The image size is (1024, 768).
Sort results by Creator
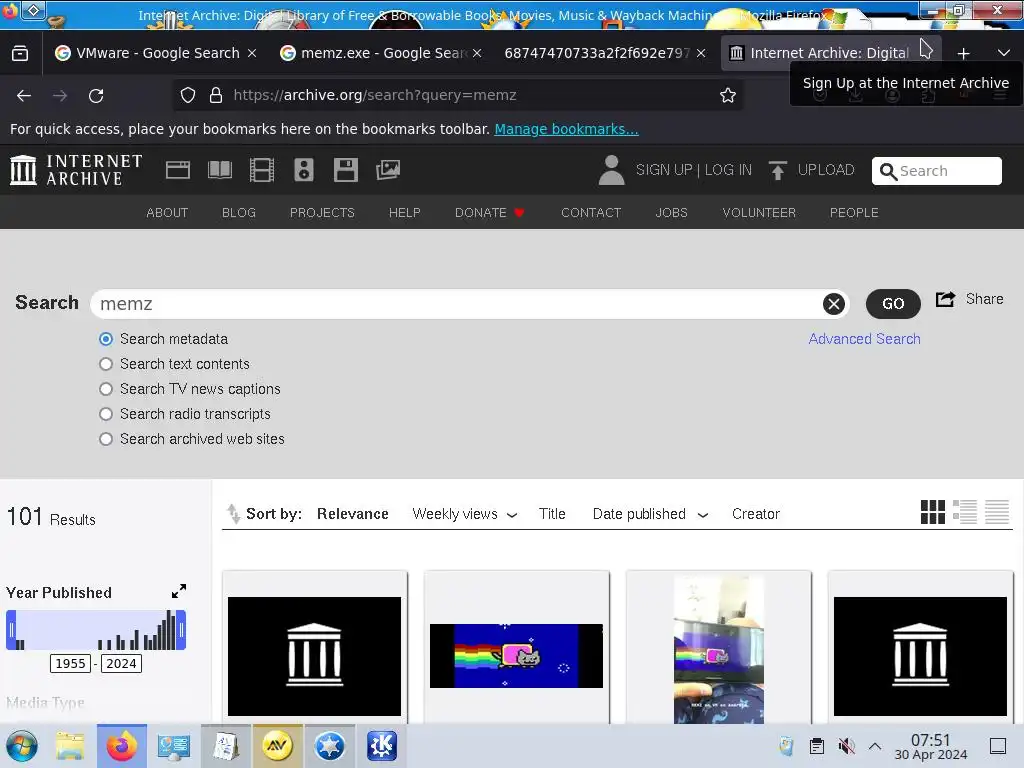point(756,514)
